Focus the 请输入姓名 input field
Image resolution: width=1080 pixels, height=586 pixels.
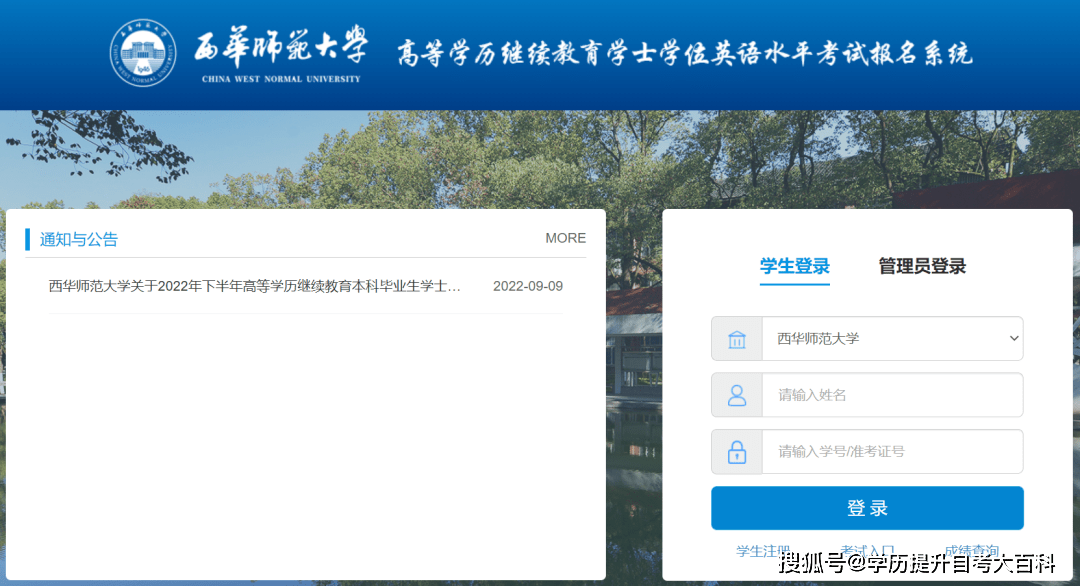(x=893, y=395)
